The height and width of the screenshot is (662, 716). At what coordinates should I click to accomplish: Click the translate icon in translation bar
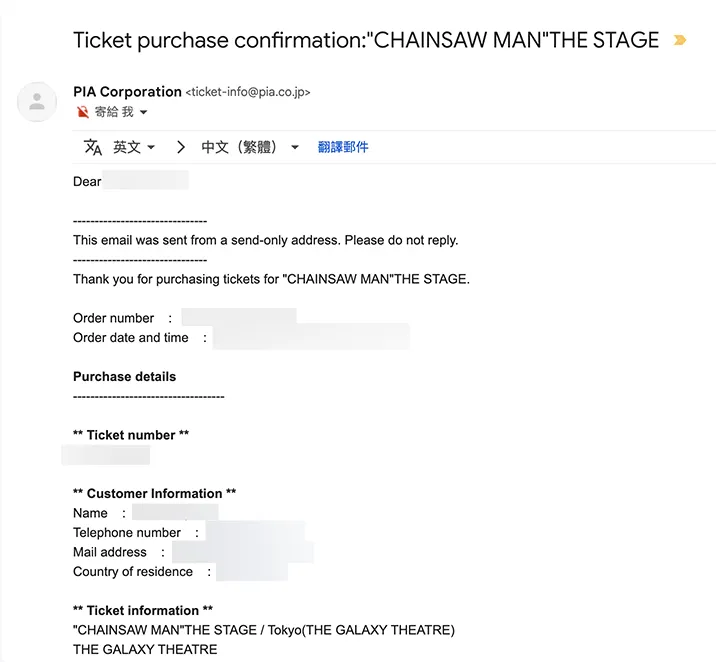click(93, 147)
